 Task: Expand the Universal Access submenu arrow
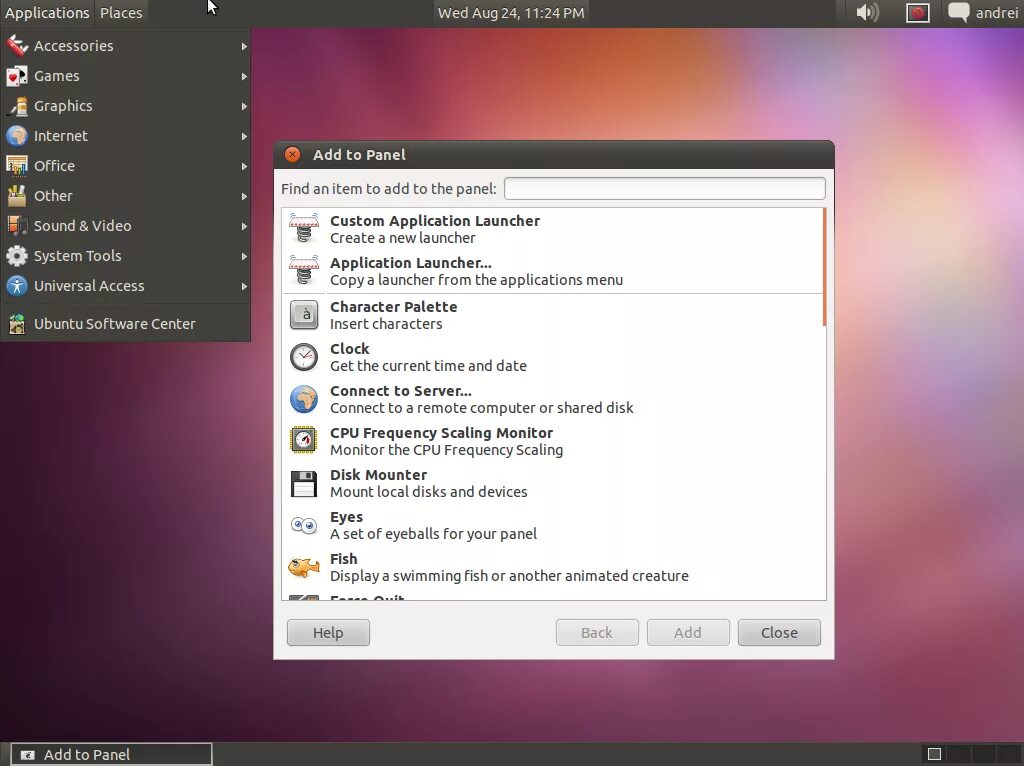pos(244,287)
